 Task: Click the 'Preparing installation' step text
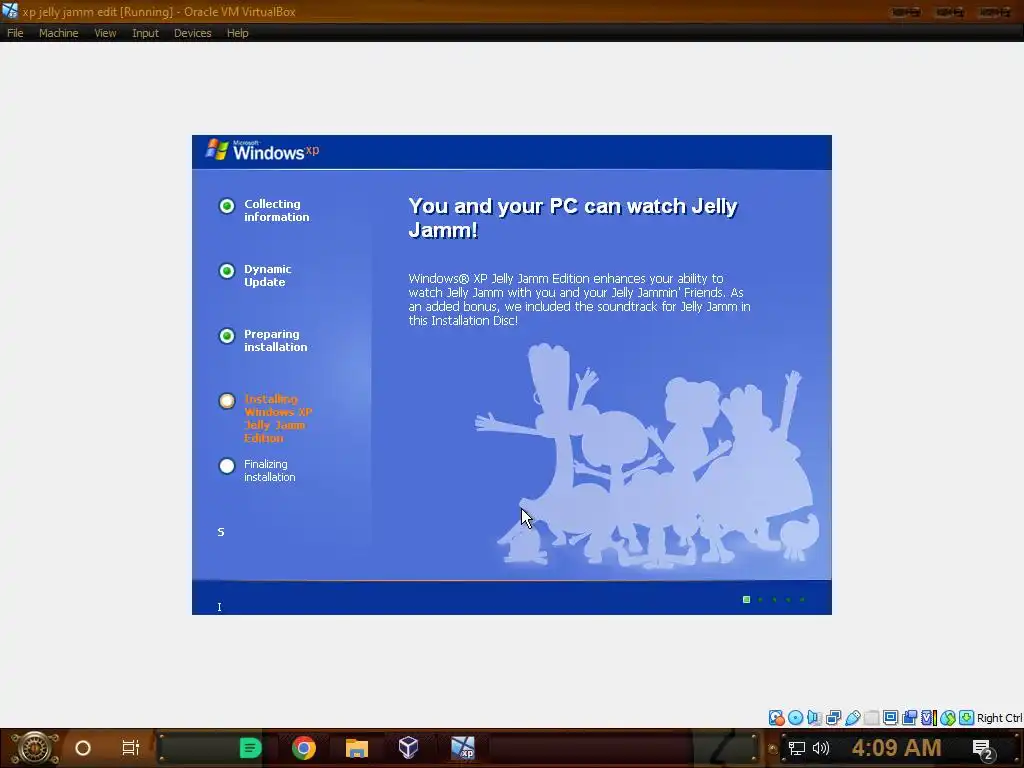275,340
